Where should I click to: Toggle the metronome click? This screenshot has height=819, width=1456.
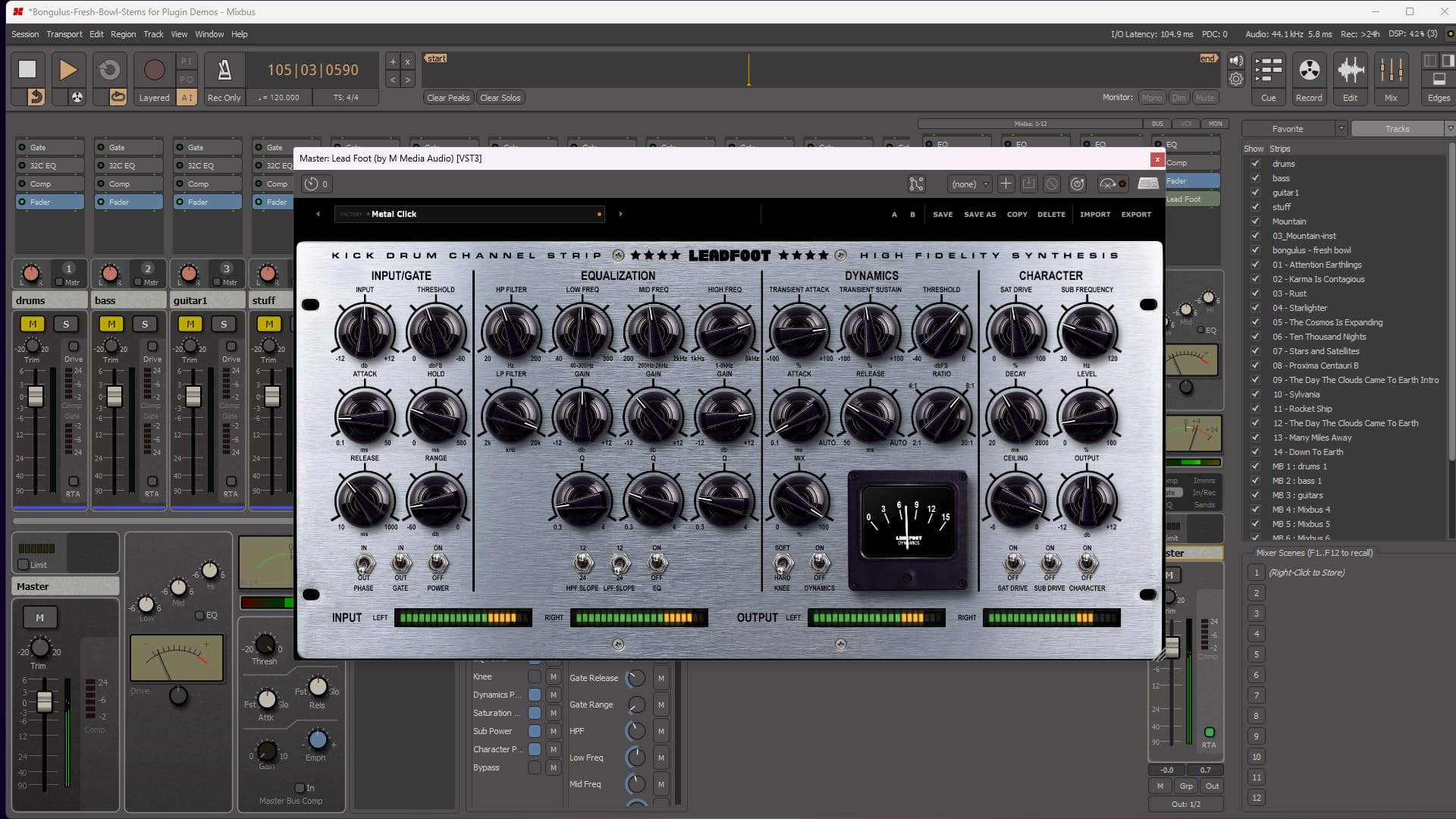224,69
